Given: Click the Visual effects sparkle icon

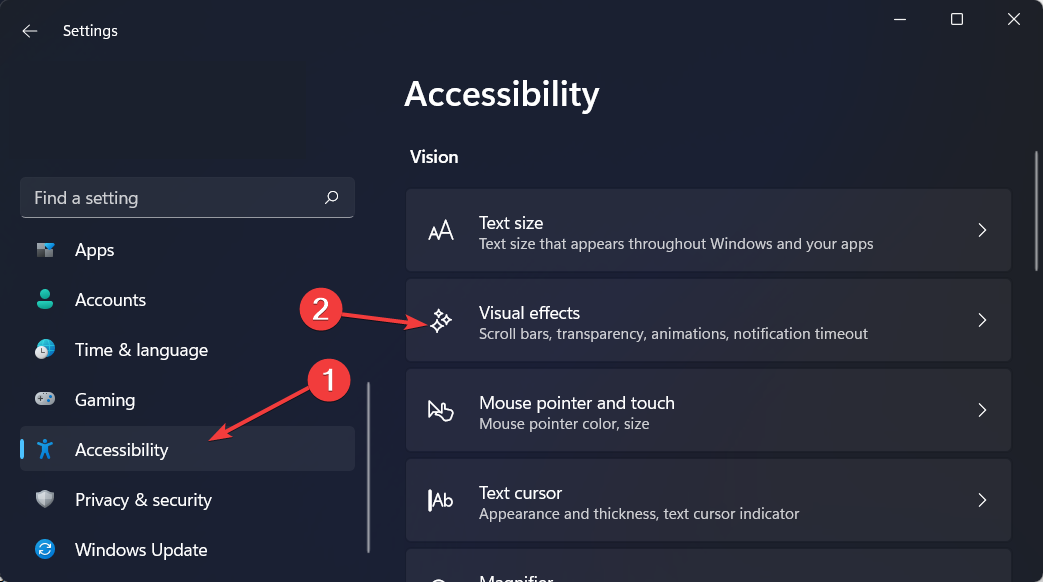Looking at the screenshot, I should click(x=441, y=321).
